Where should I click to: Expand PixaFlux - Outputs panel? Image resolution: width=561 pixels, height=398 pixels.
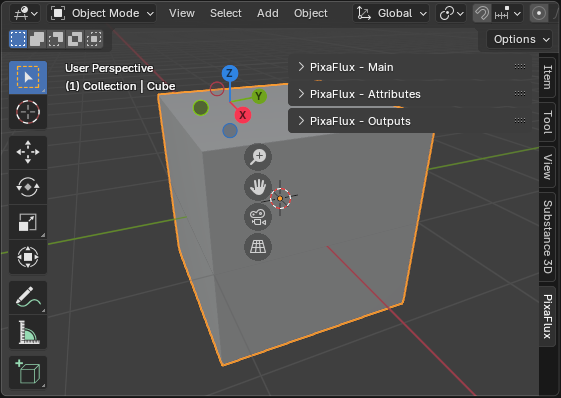pyautogui.click(x=409, y=121)
